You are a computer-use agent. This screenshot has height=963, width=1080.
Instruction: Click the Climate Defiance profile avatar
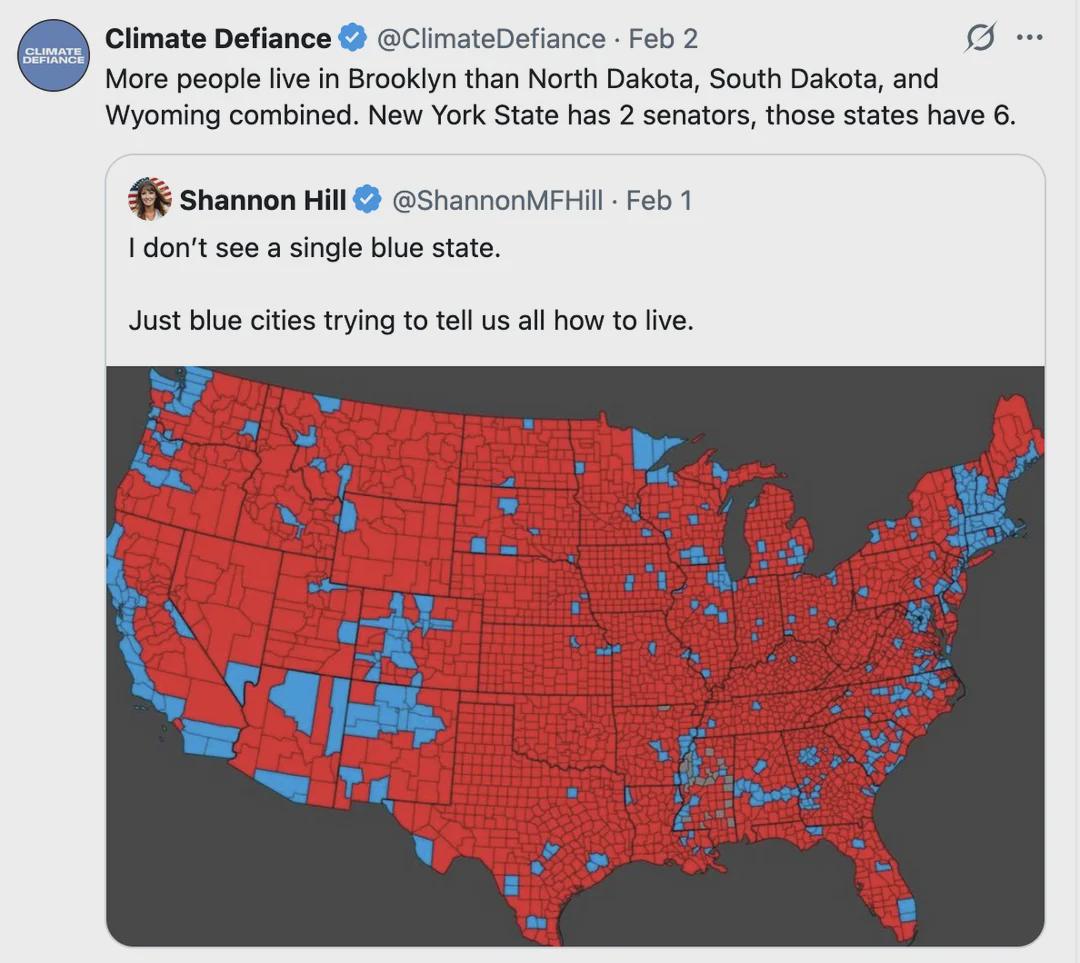click(x=55, y=55)
